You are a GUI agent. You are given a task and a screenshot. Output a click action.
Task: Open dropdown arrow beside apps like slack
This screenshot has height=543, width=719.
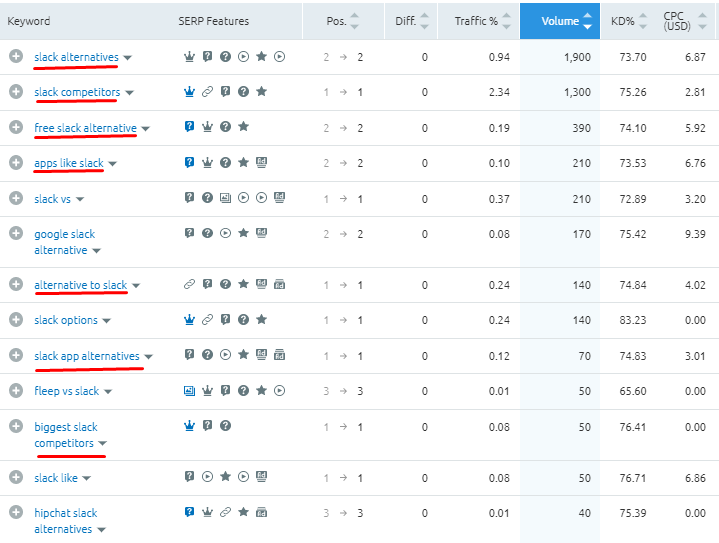112,164
